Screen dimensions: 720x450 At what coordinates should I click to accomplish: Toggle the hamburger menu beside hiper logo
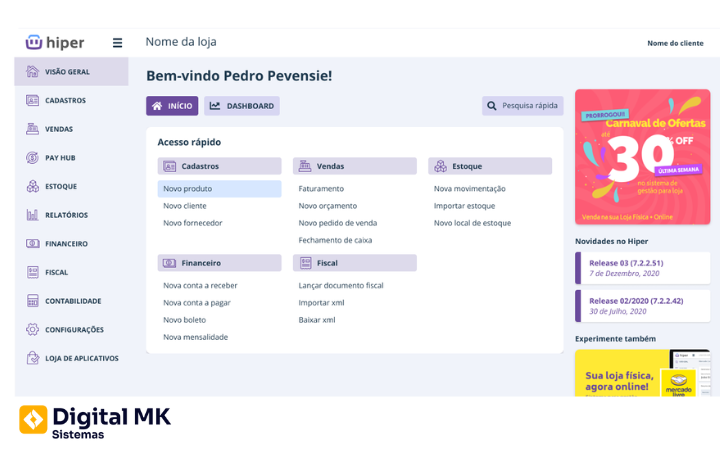tap(117, 43)
